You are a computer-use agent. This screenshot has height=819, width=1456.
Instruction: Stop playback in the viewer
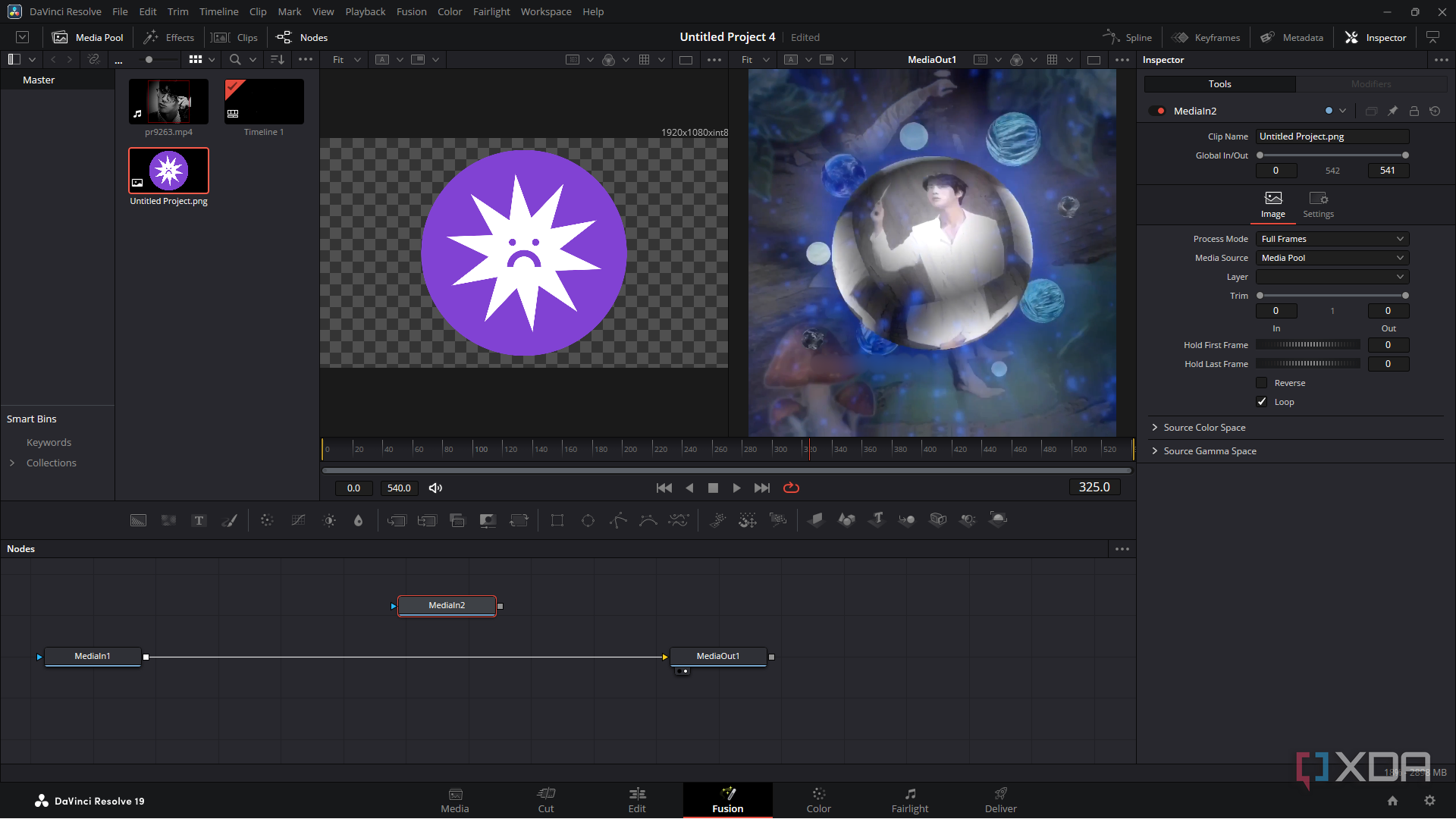pyautogui.click(x=713, y=488)
